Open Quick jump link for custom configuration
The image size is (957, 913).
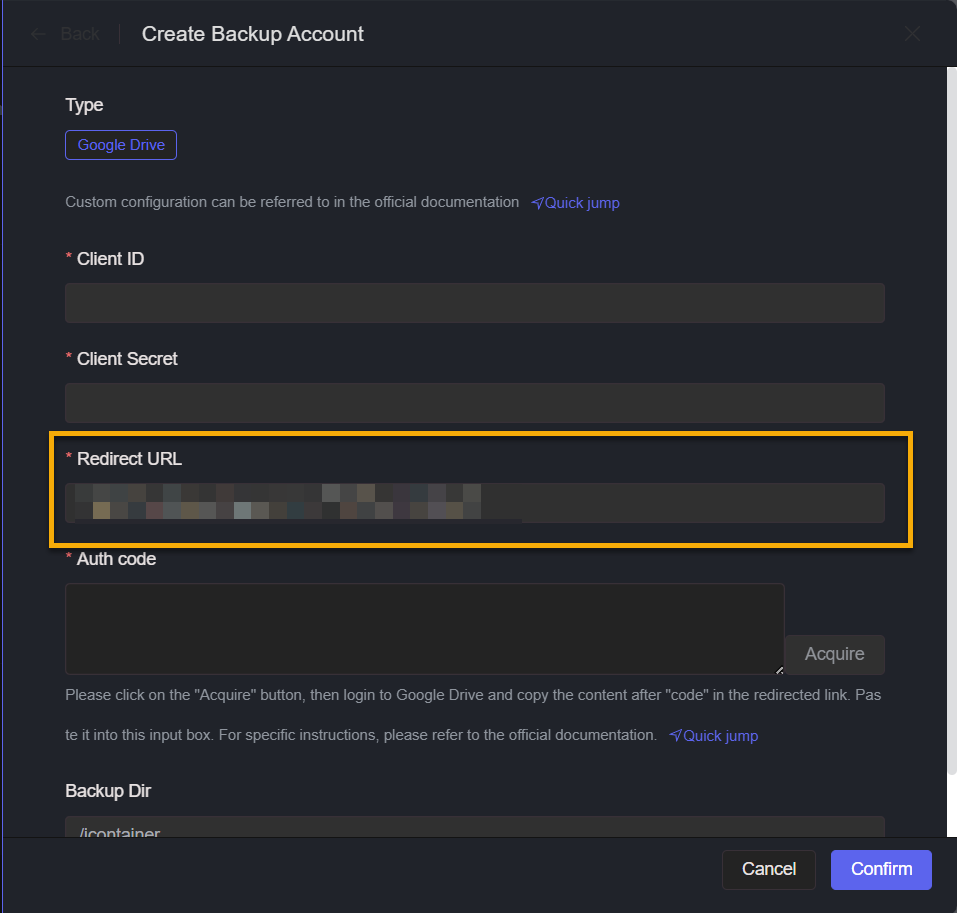coord(576,203)
